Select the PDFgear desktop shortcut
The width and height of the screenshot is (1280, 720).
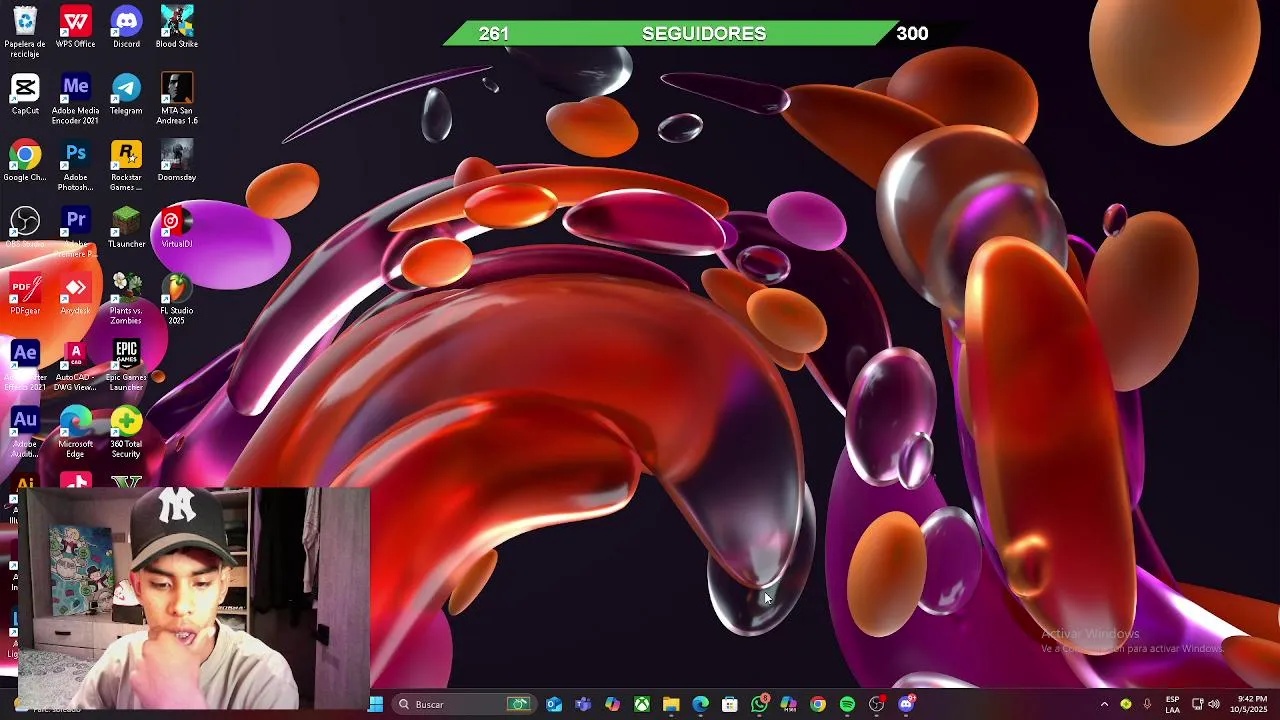[x=25, y=294]
